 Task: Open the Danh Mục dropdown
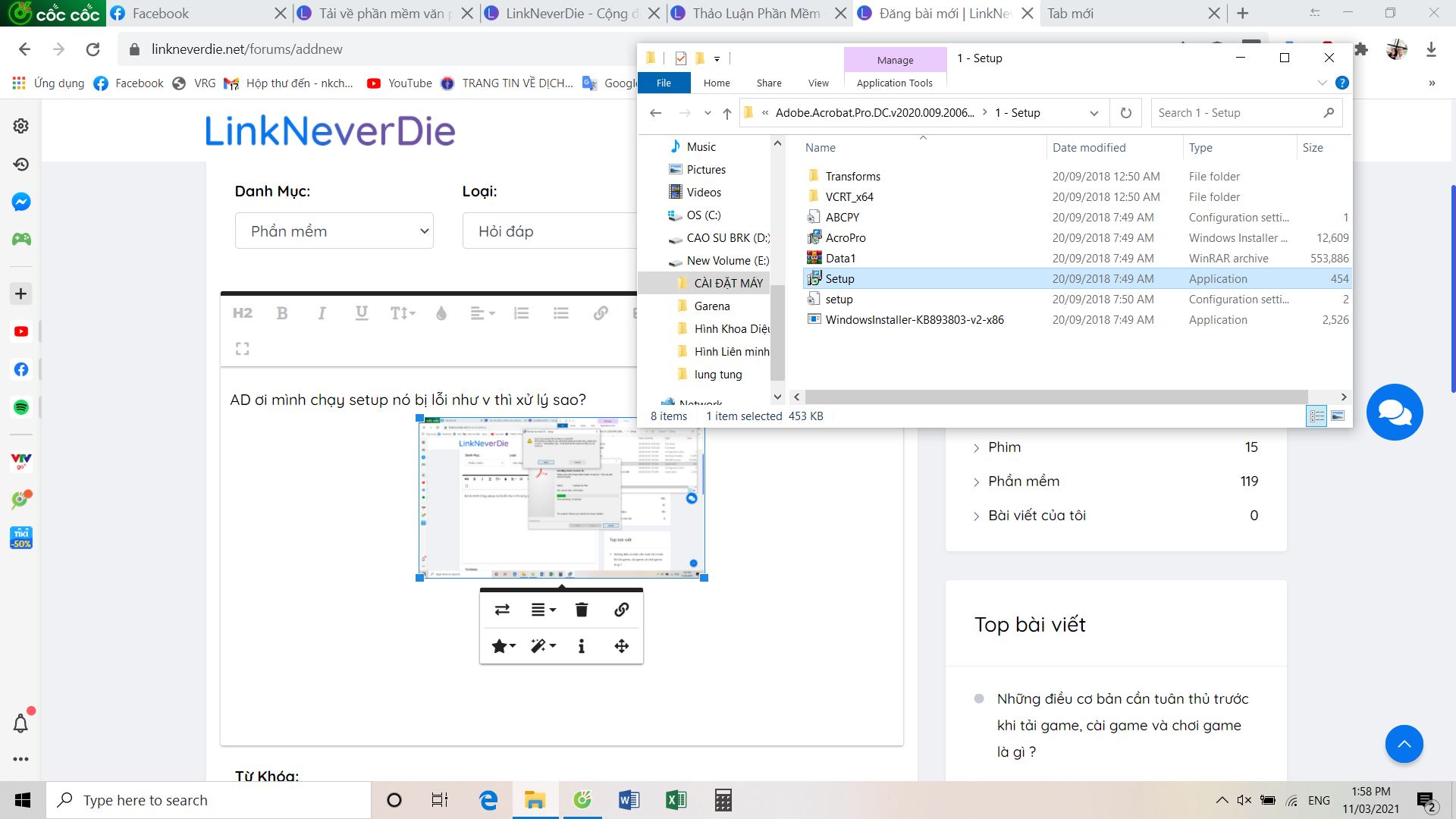tap(334, 230)
